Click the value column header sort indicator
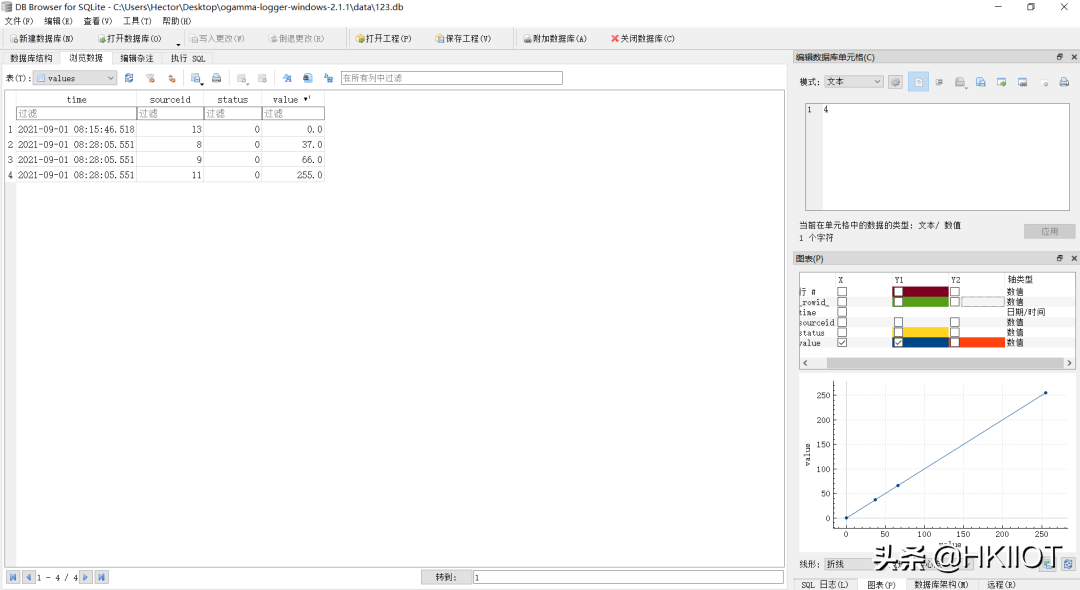The height and width of the screenshot is (590, 1080). (x=307, y=98)
